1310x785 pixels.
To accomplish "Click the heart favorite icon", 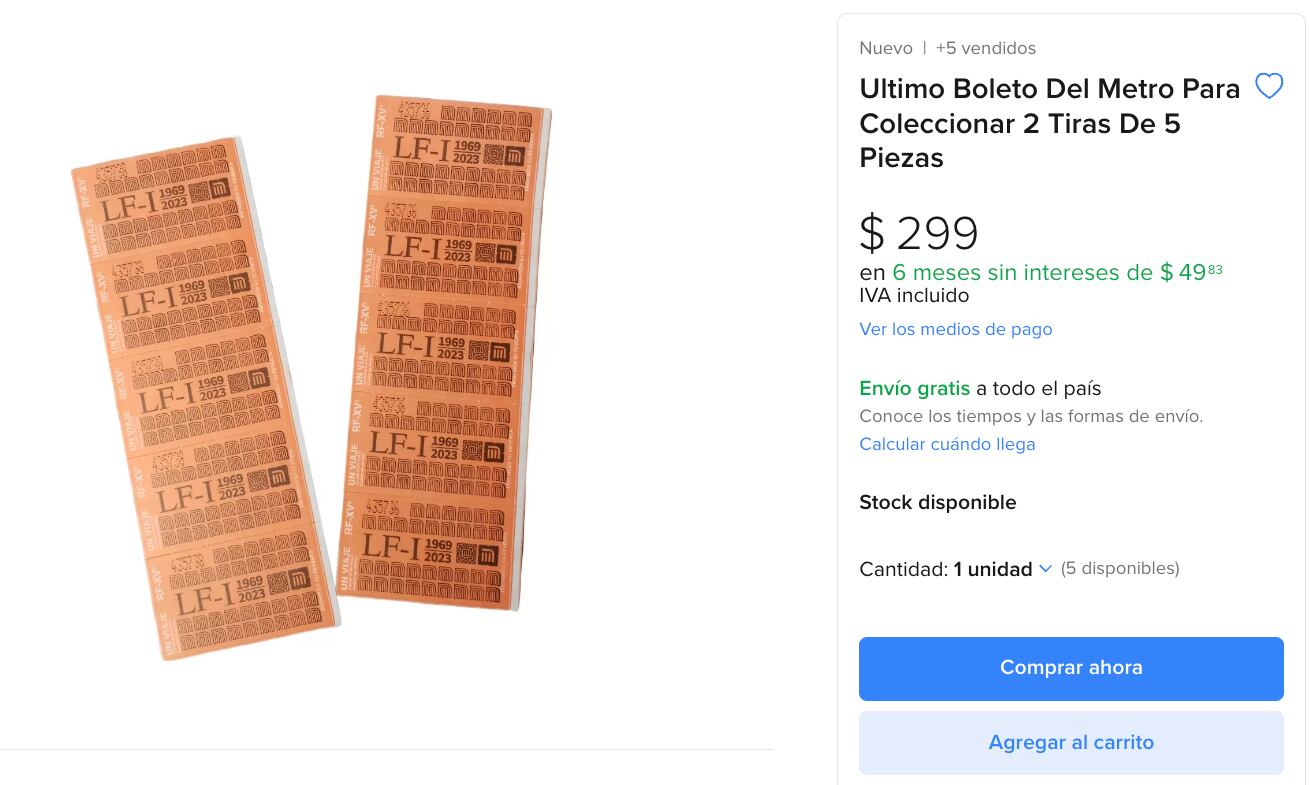I will [x=1268, y=87].
